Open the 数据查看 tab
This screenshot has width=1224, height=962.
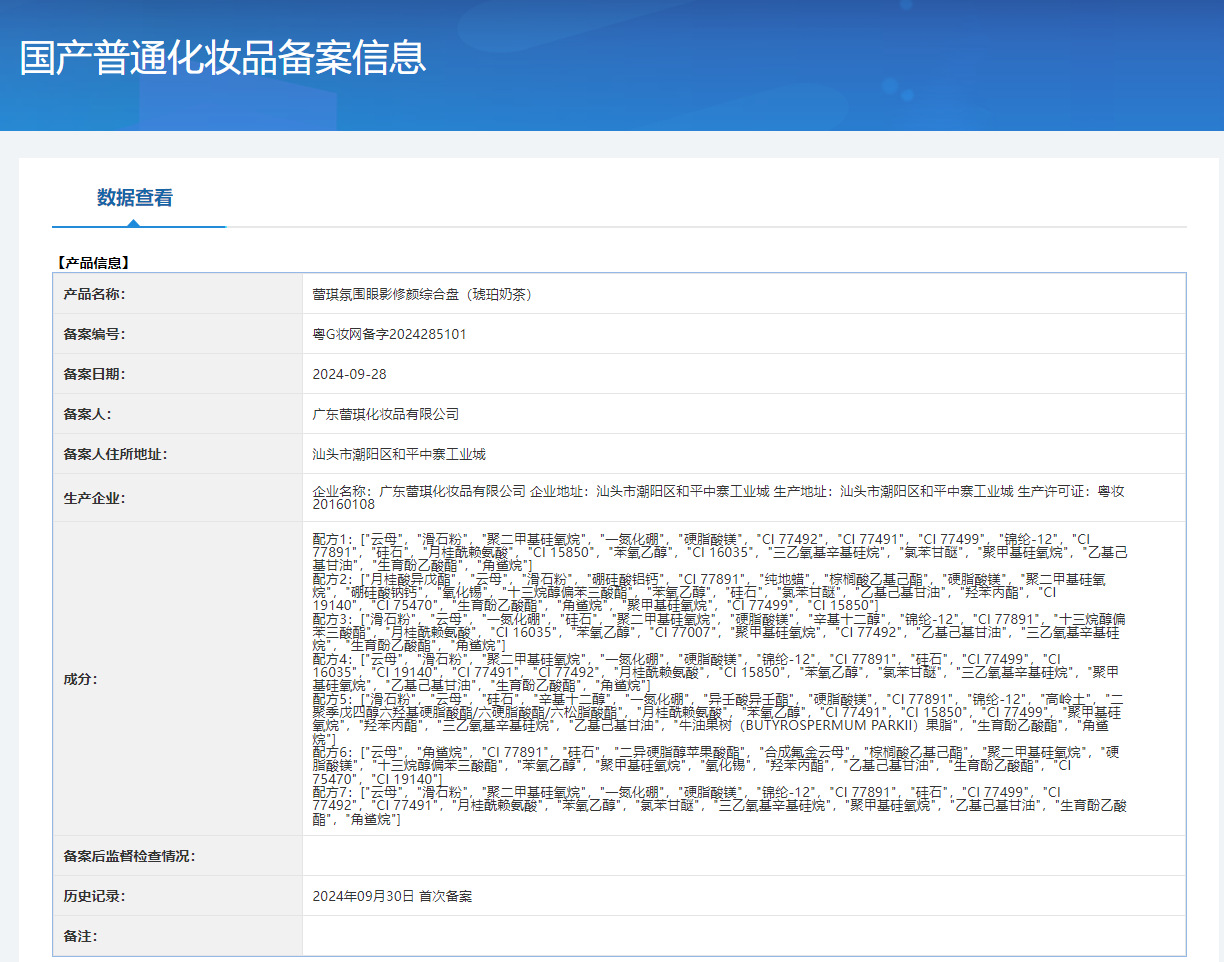click(135, 197)
